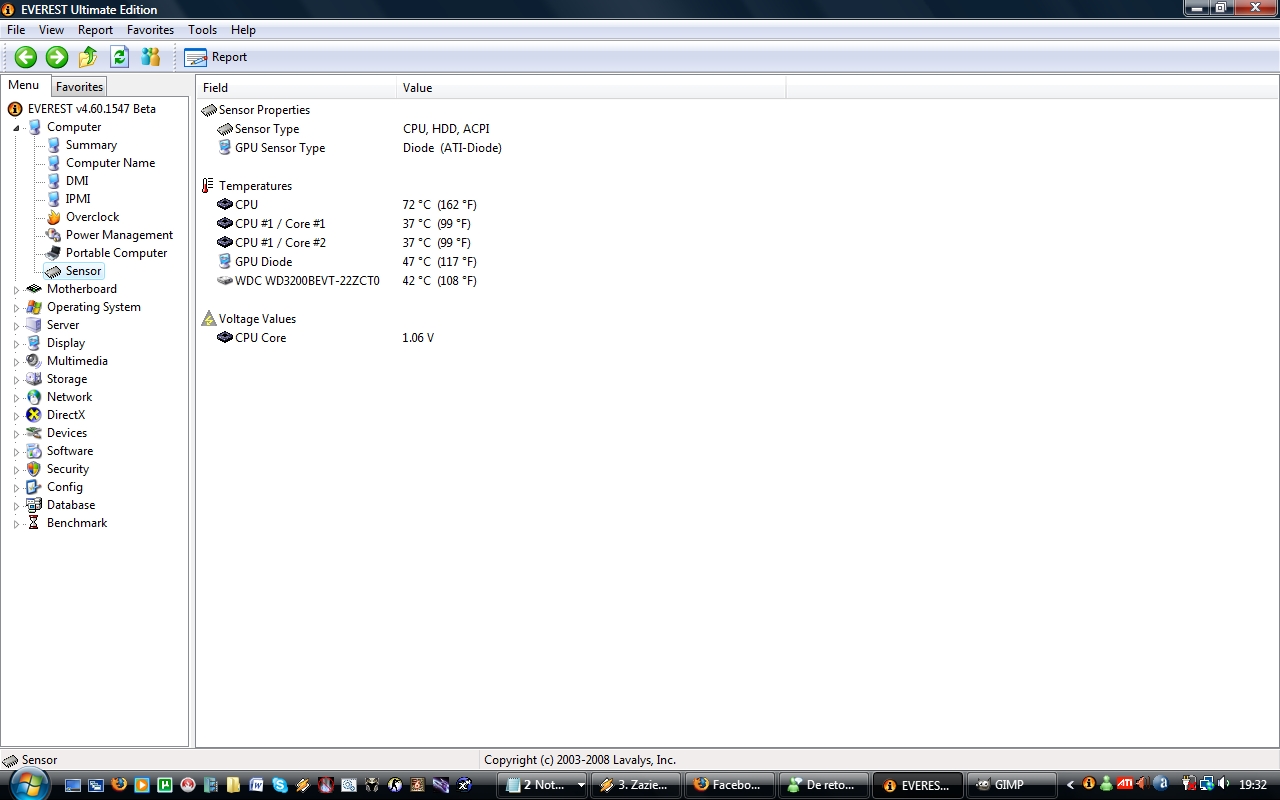Screen dimensions: 1280x800
Task: Select the GPU Diode temperature row
Action: click(346, 262)
